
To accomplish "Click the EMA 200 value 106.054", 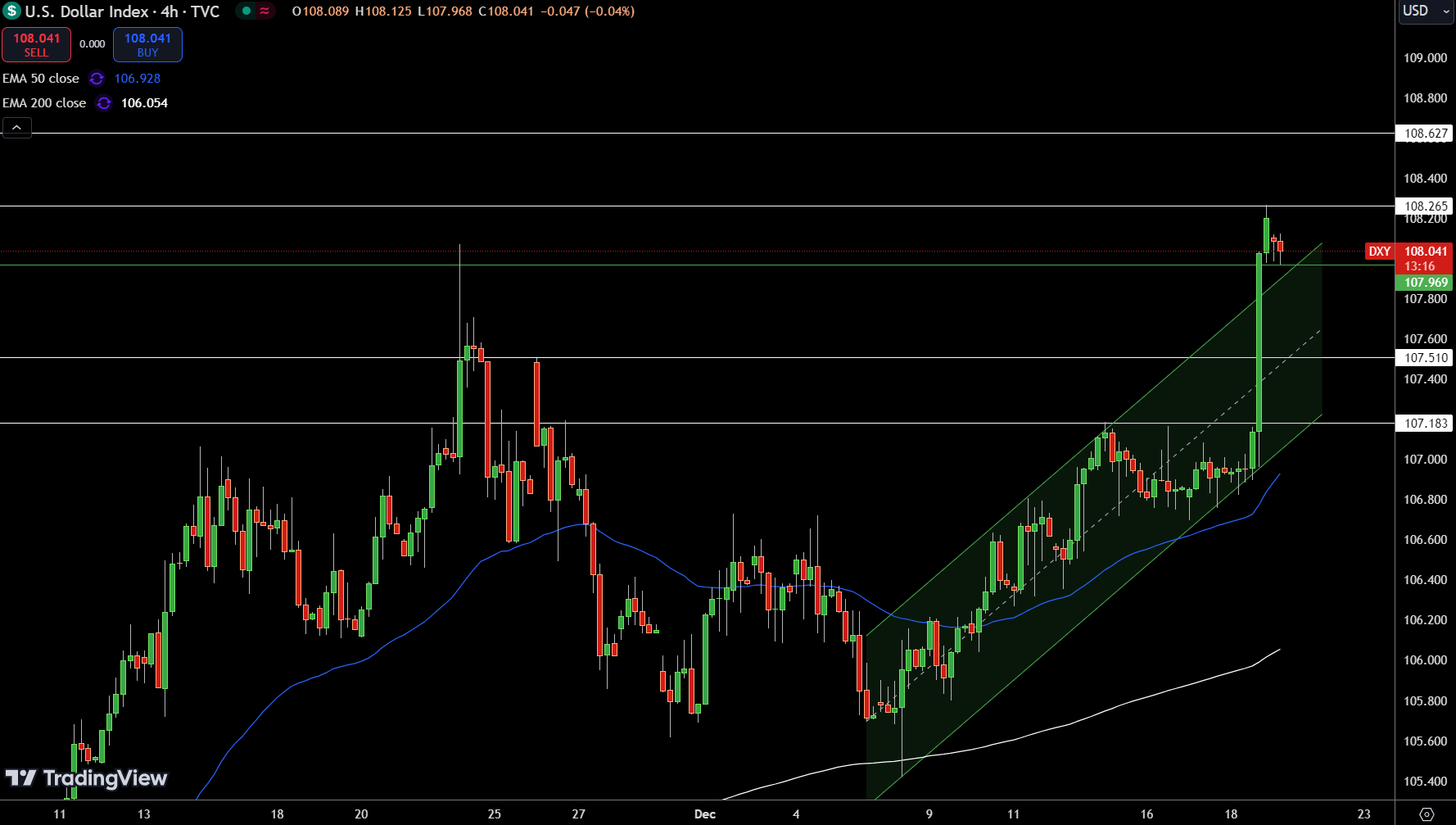I will (144, 103).
